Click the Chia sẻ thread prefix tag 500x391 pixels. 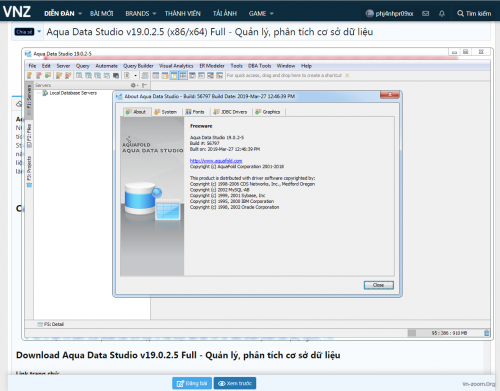point(24,32)
